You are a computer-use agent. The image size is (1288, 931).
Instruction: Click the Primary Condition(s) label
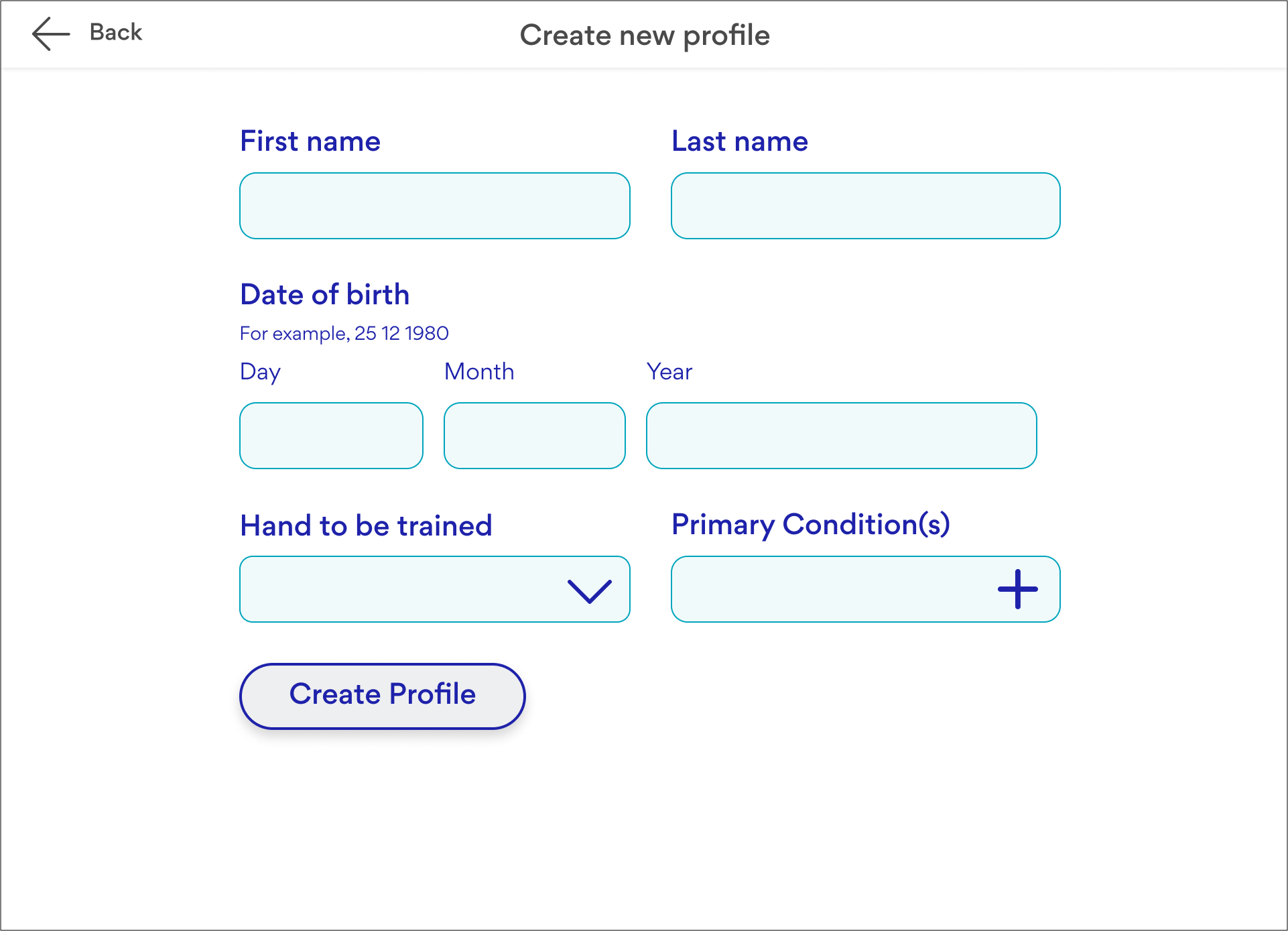810,525
